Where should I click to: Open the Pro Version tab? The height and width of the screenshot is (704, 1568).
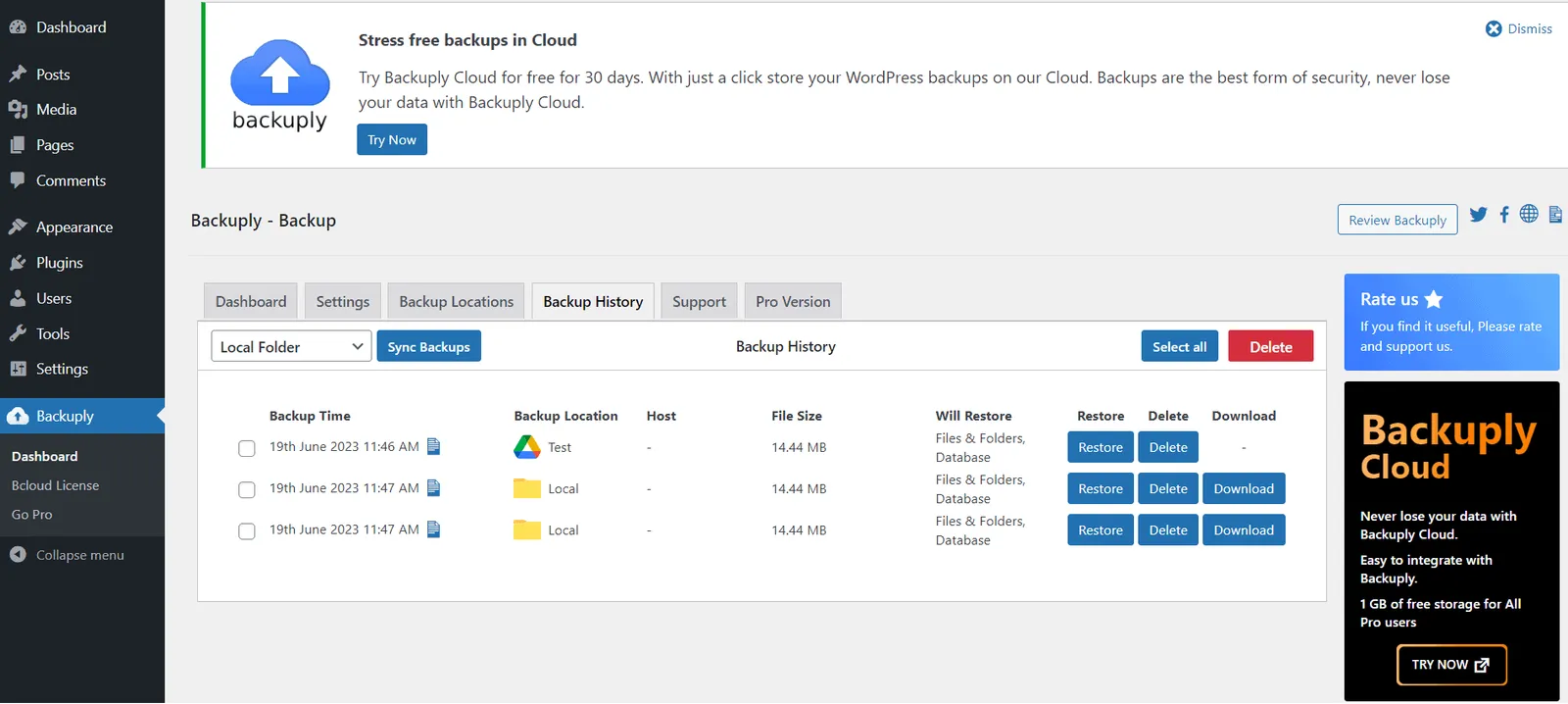[x=793, y=301]
